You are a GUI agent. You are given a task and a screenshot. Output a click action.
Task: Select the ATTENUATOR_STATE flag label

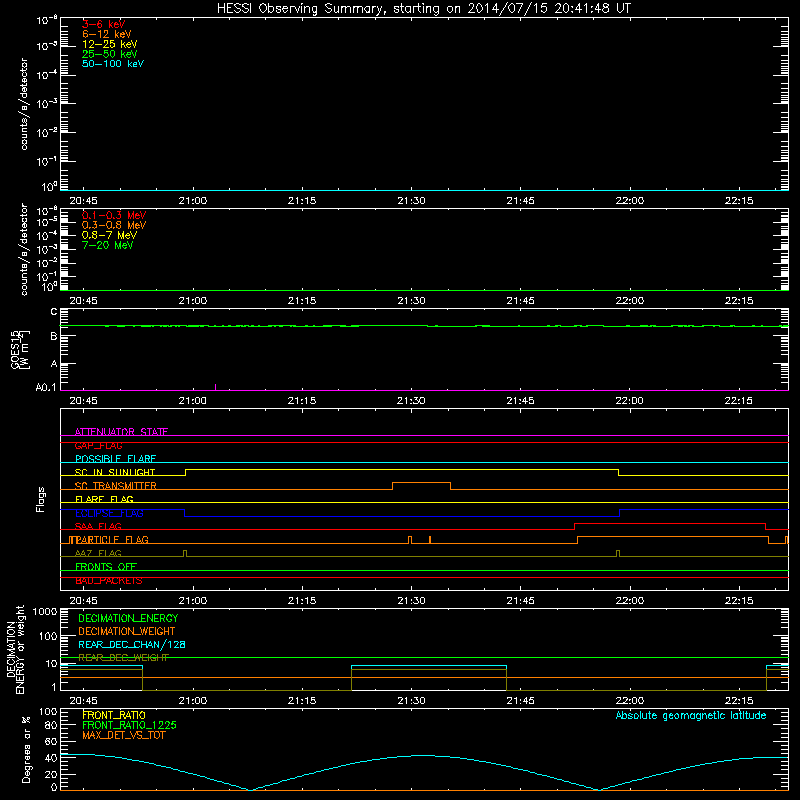coord(121,432)
